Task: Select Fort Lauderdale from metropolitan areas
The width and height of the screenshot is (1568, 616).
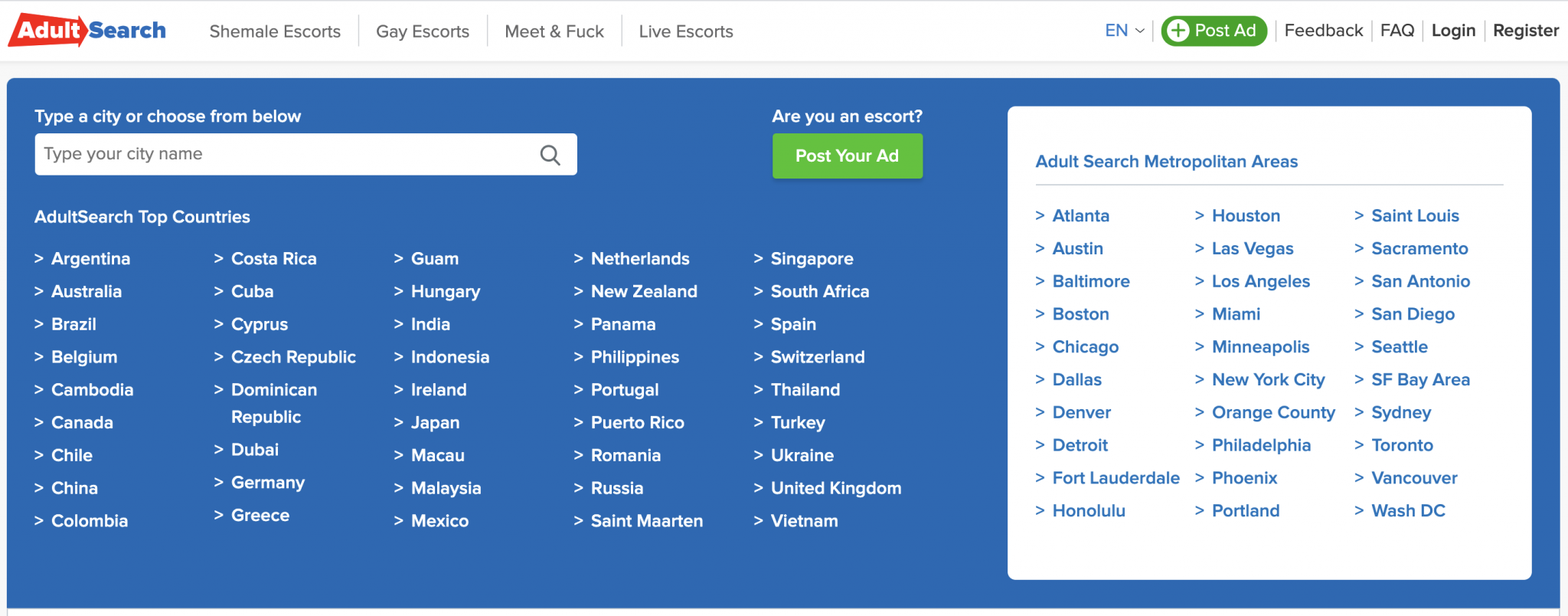Action: click(x=1116, y=478)
